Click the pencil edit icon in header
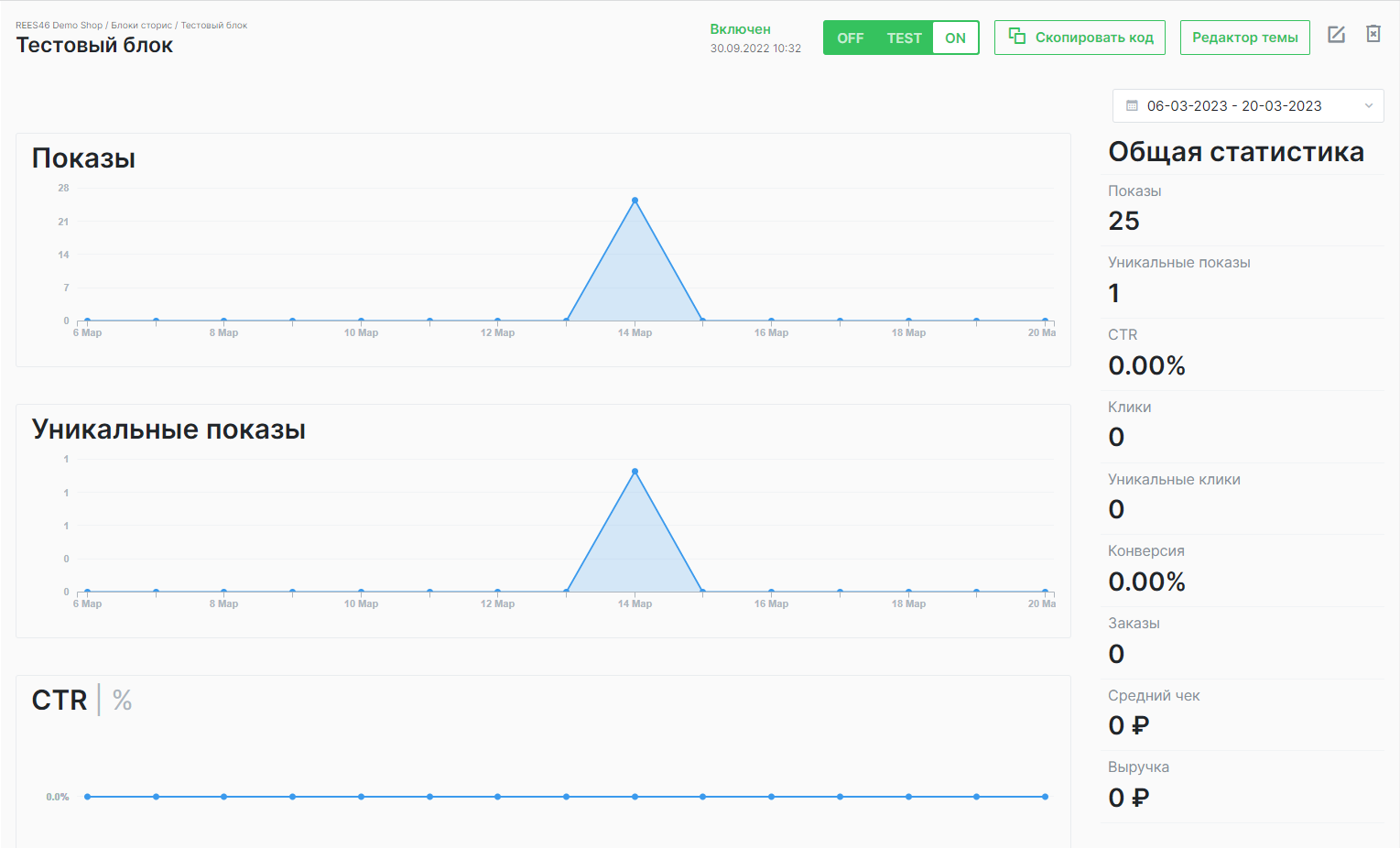 [x=1336, y=35]
